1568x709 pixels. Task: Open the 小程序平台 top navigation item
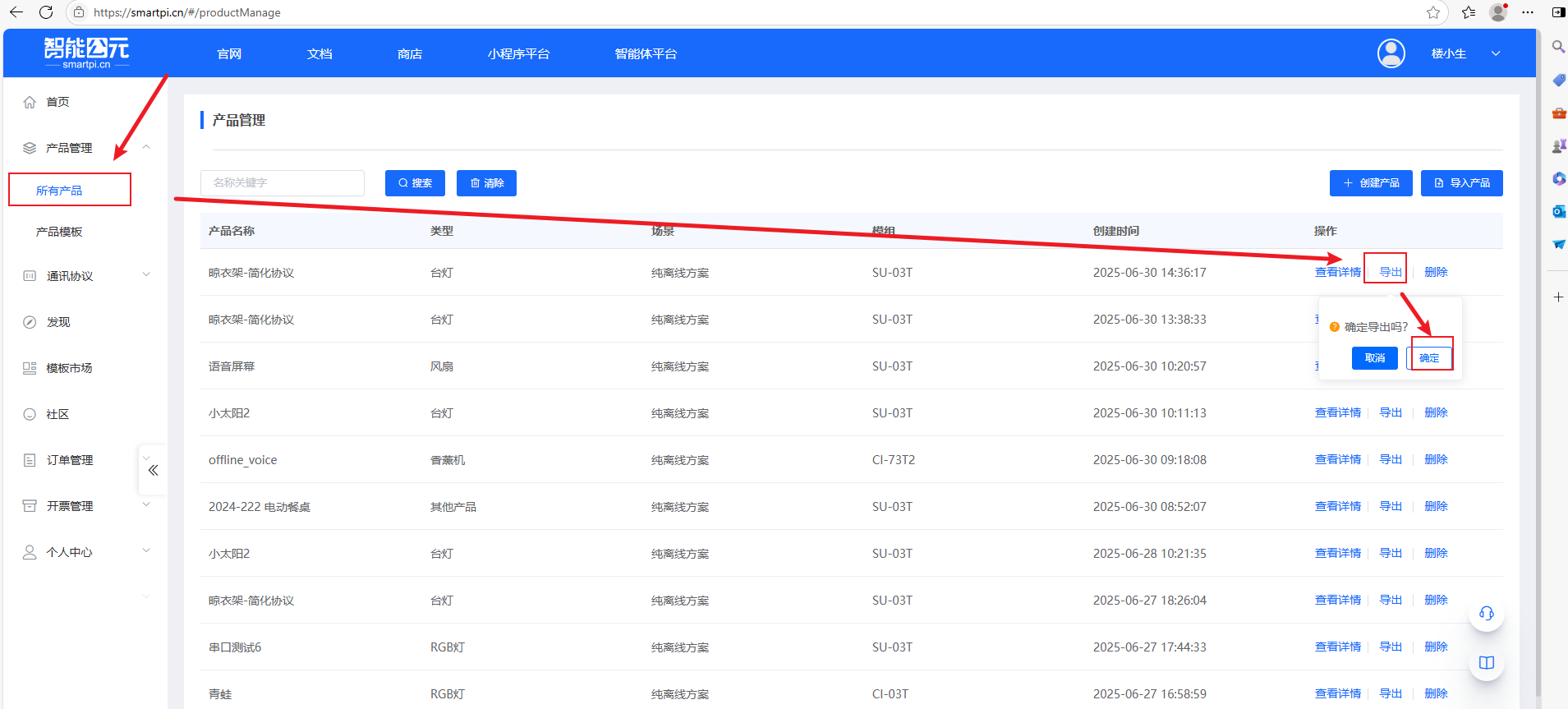pos(518,53)
